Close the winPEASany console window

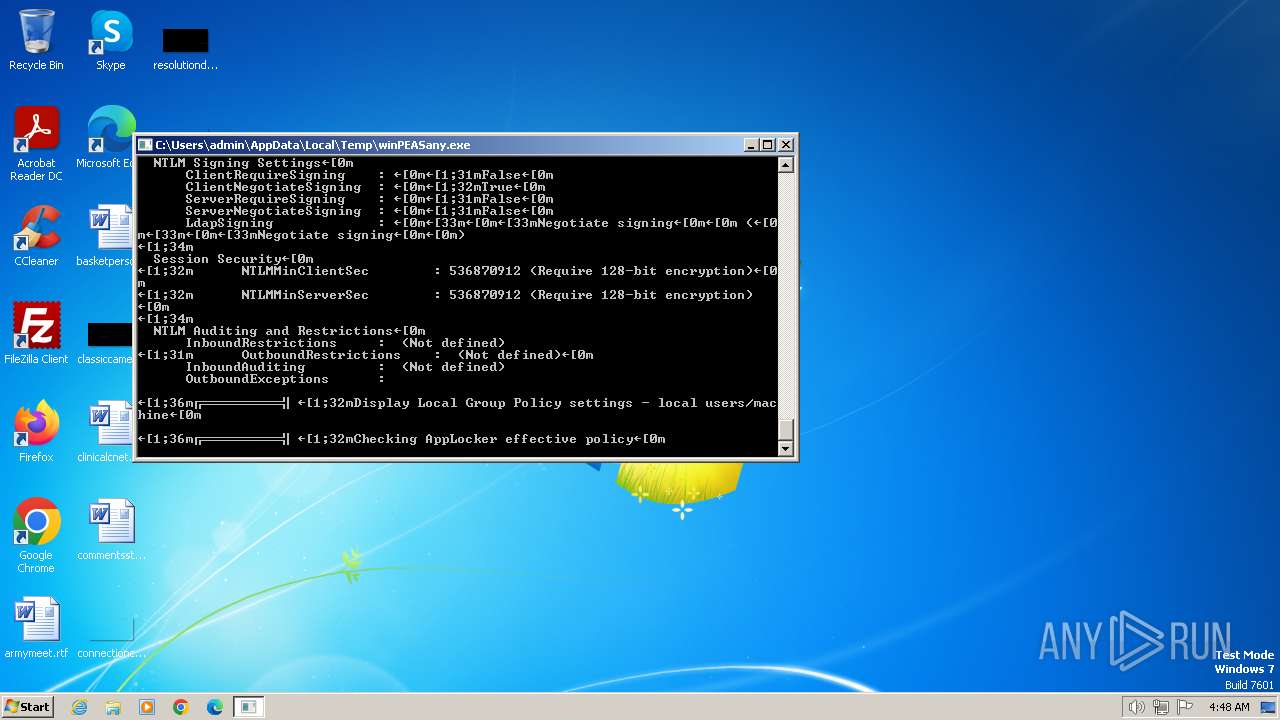(x=785, y=145)
